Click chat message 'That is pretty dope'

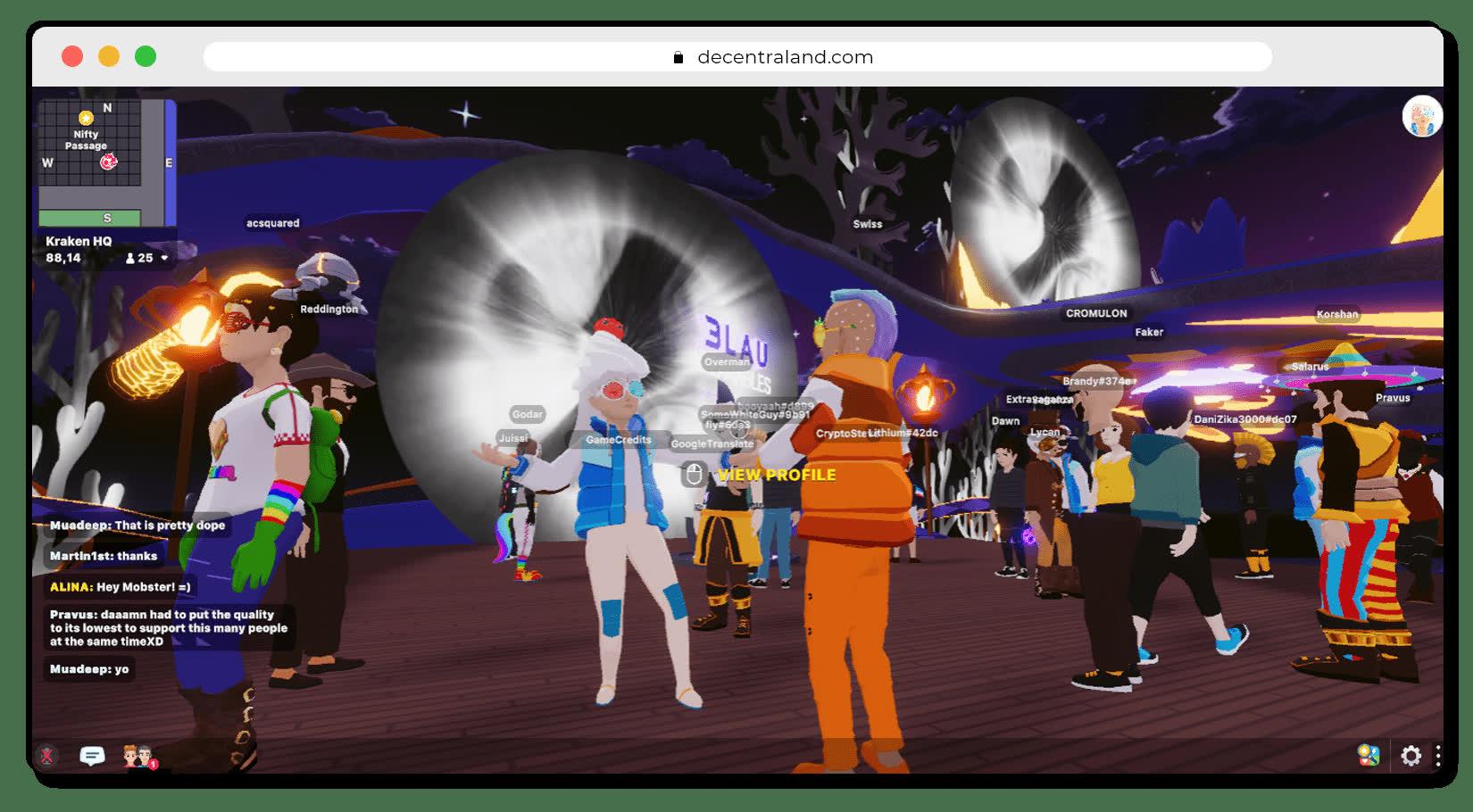coord(137,525)
